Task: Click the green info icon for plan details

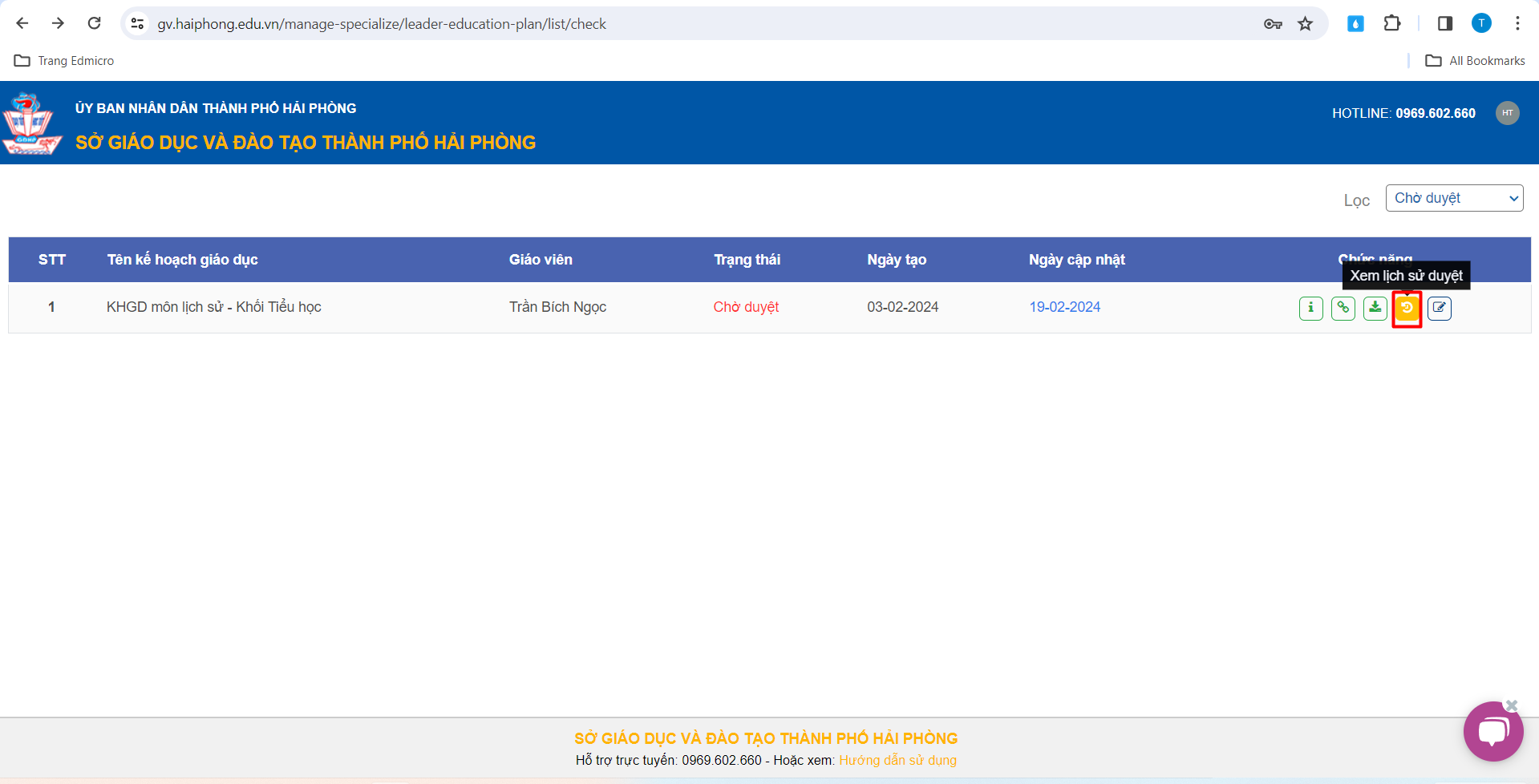Action: coord(1310,308)
